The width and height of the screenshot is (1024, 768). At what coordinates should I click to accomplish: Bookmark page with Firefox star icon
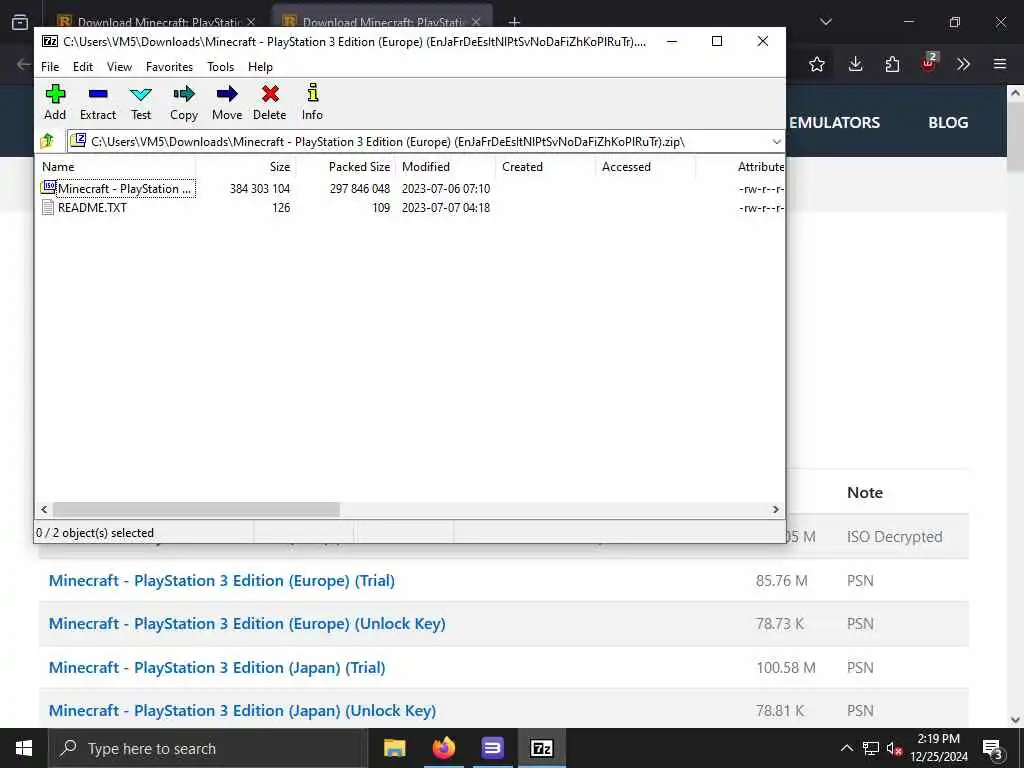coord(816,64)
